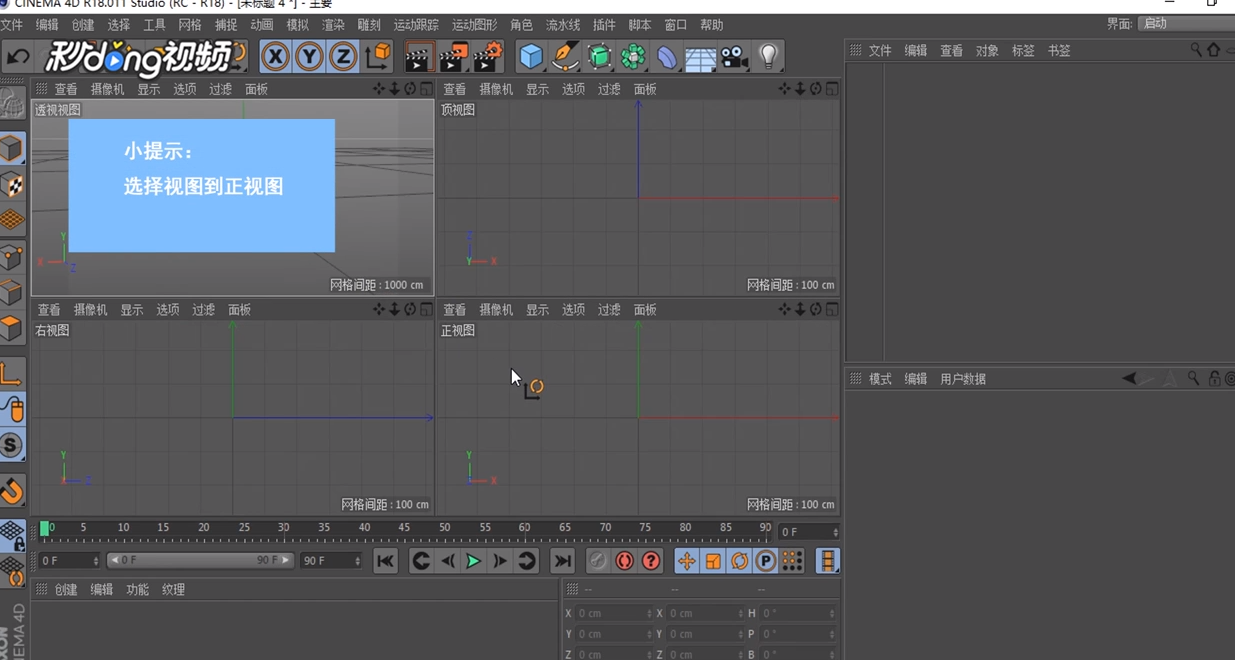Select the Points mode cube icon

tap(12, 257)
